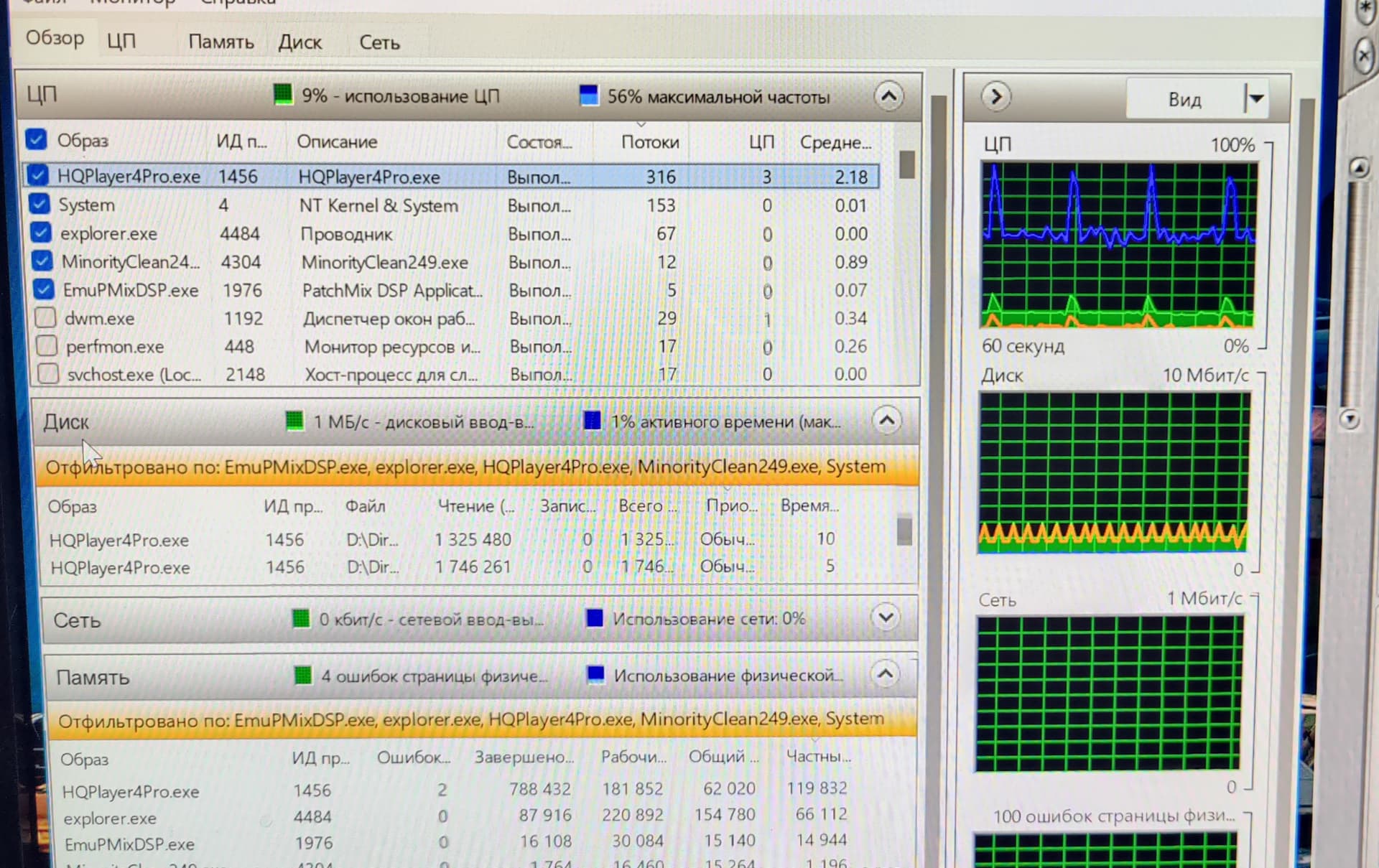Click blue maximum frequency indicator square

[x=589, y=95]
